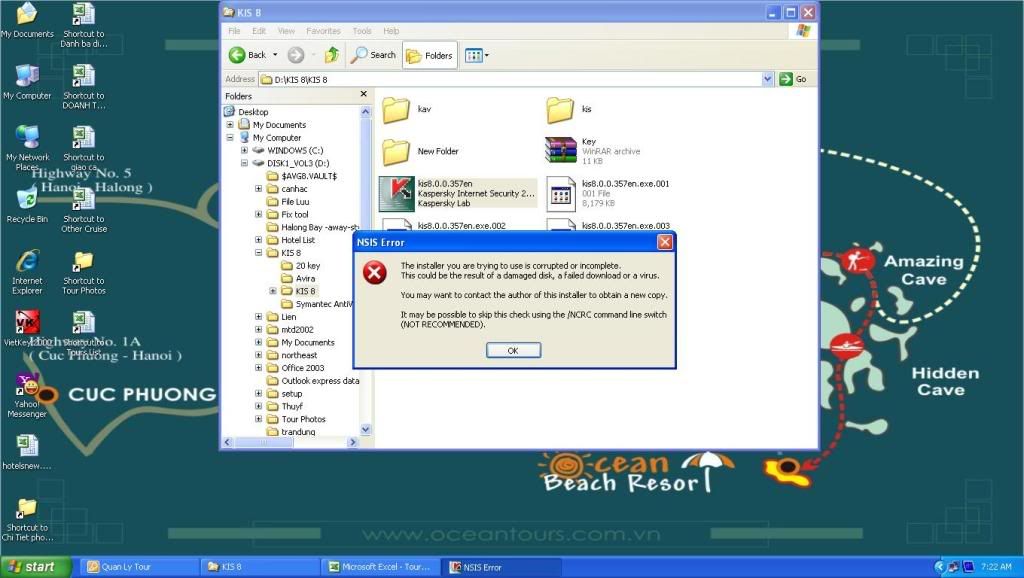The image size is (1024, 578).
Task: Expand WINDOWS (C:) drive in tree
Action: [244, 150]
